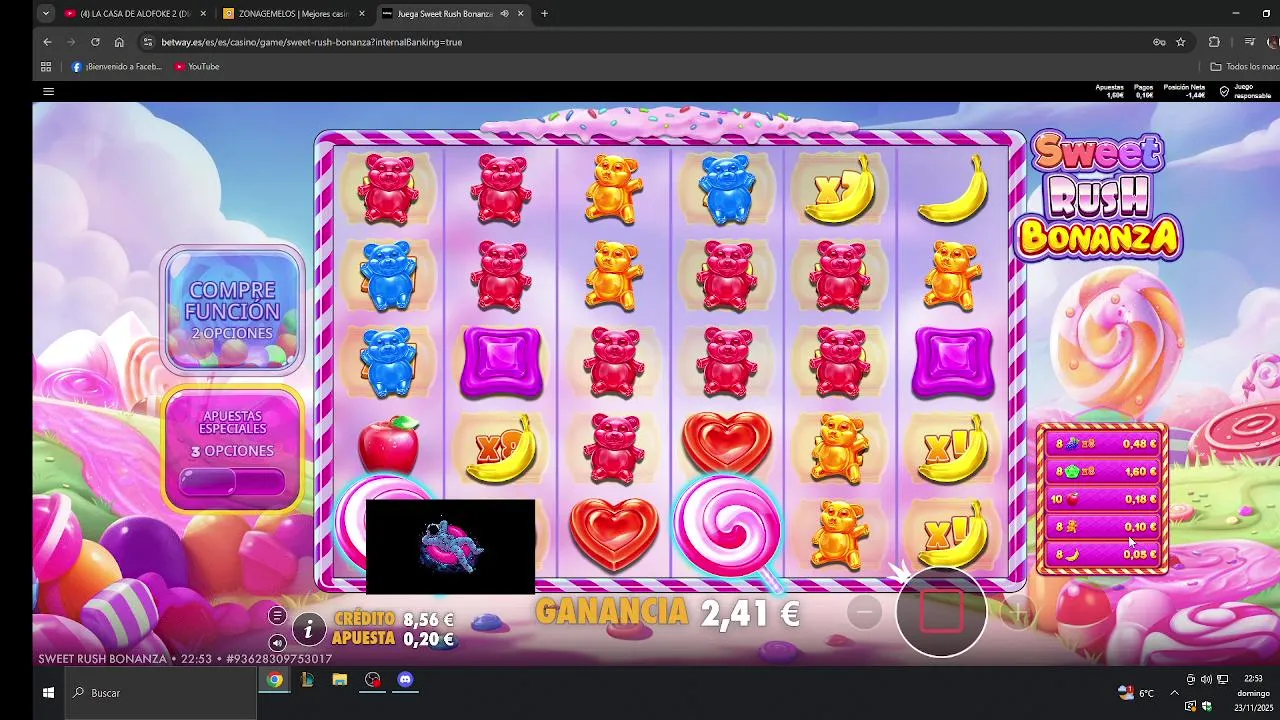Viewport: 1280px width, 720px height.
Task: Switch to ZONAGEMELOS tab
Action: pos(292,14)
